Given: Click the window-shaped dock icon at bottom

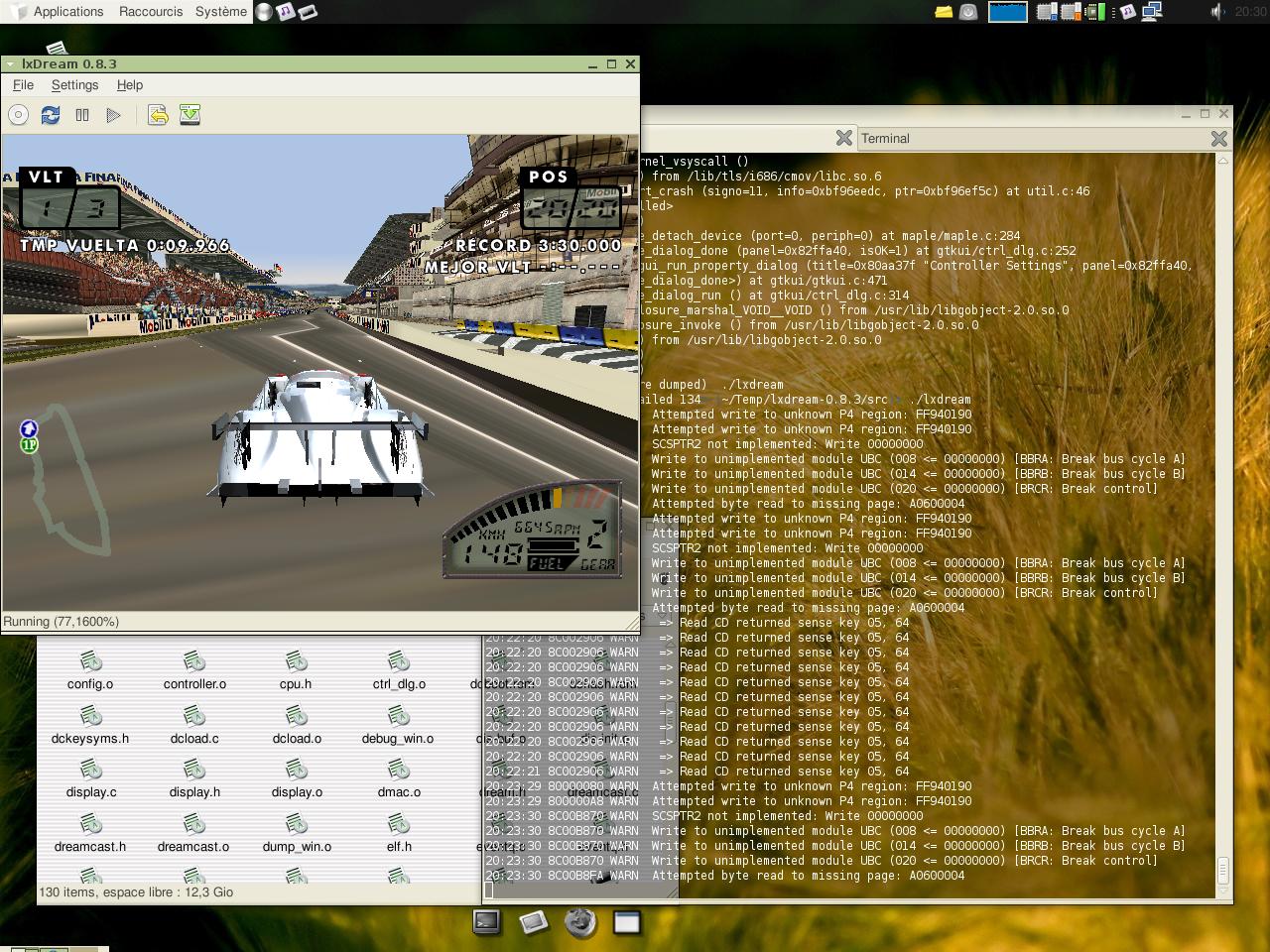Looking at the screenshot, I should point(627,922).
